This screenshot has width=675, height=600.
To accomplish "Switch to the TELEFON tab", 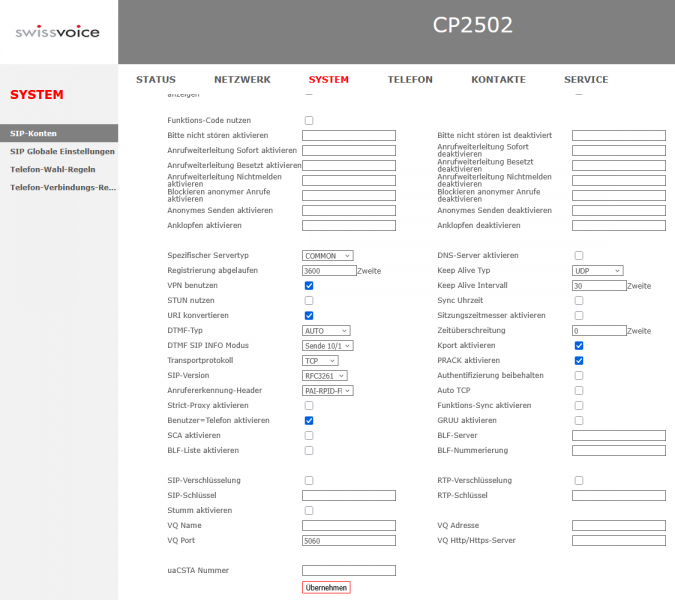I will coord(410,80).
